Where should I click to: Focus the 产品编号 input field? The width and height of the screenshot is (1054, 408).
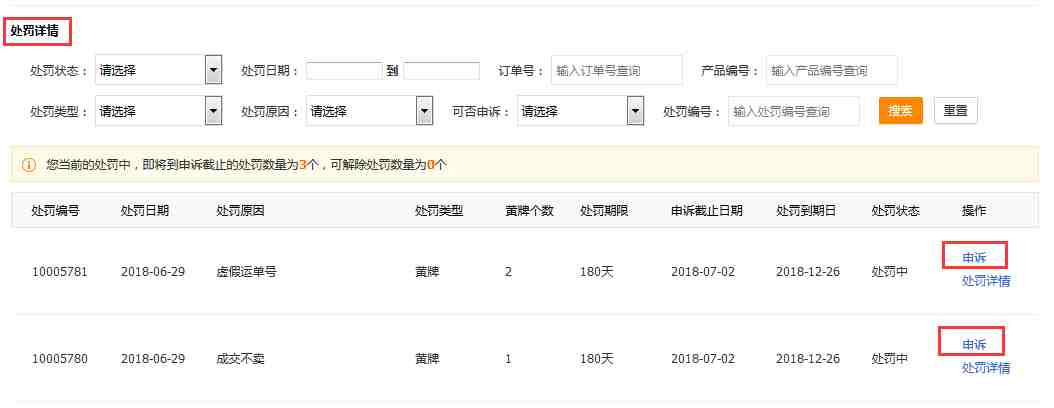[x=832, y=70]
